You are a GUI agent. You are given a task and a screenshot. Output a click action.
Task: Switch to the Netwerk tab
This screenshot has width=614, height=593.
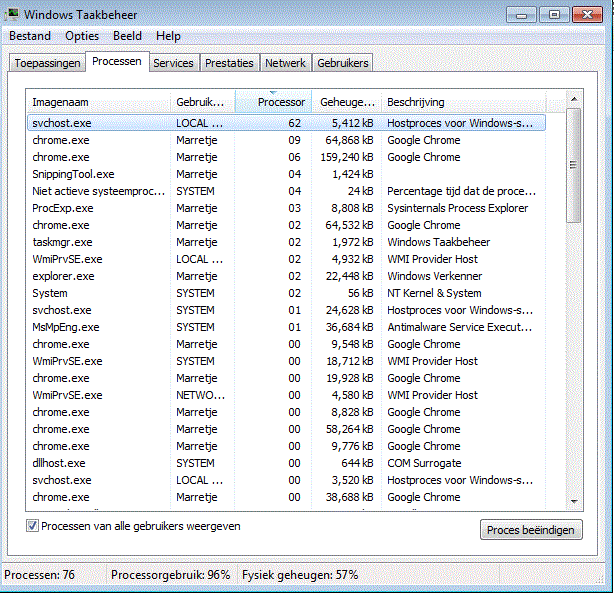click(x=285, y=63)
